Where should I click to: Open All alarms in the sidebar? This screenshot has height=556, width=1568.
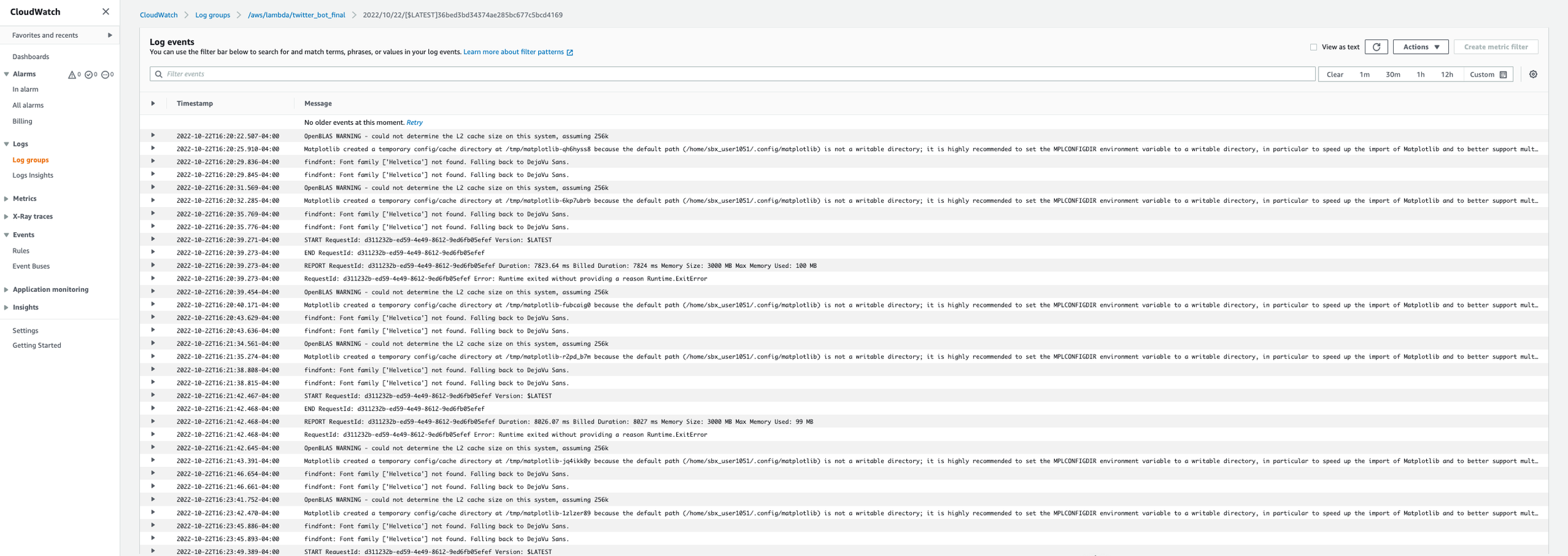tap(28, 105)
